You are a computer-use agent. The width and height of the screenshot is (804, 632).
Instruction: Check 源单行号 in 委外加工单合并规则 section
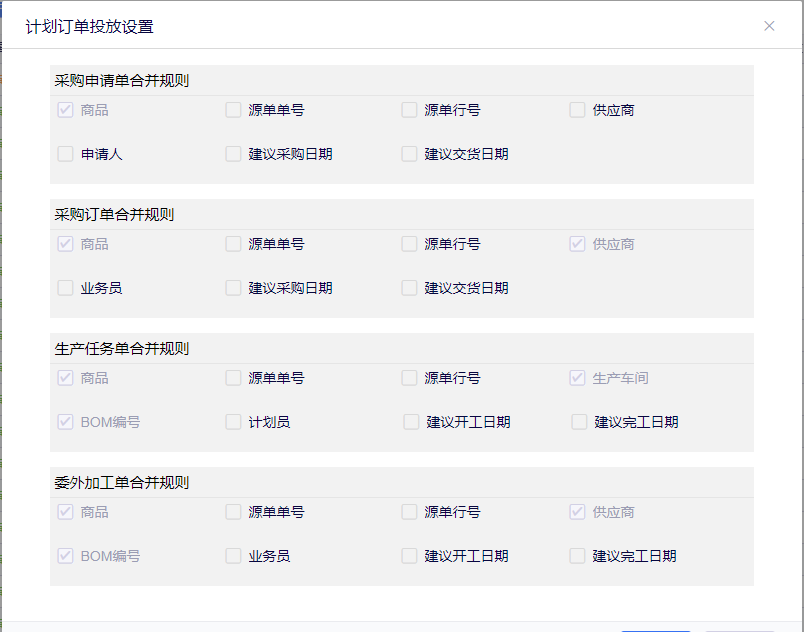coord(409,512)
